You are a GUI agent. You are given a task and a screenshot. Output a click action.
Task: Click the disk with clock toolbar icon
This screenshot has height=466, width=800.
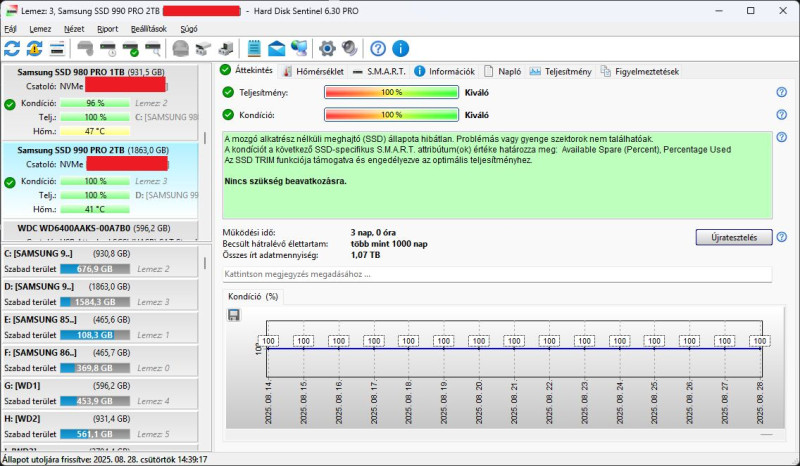pos(108,48)
